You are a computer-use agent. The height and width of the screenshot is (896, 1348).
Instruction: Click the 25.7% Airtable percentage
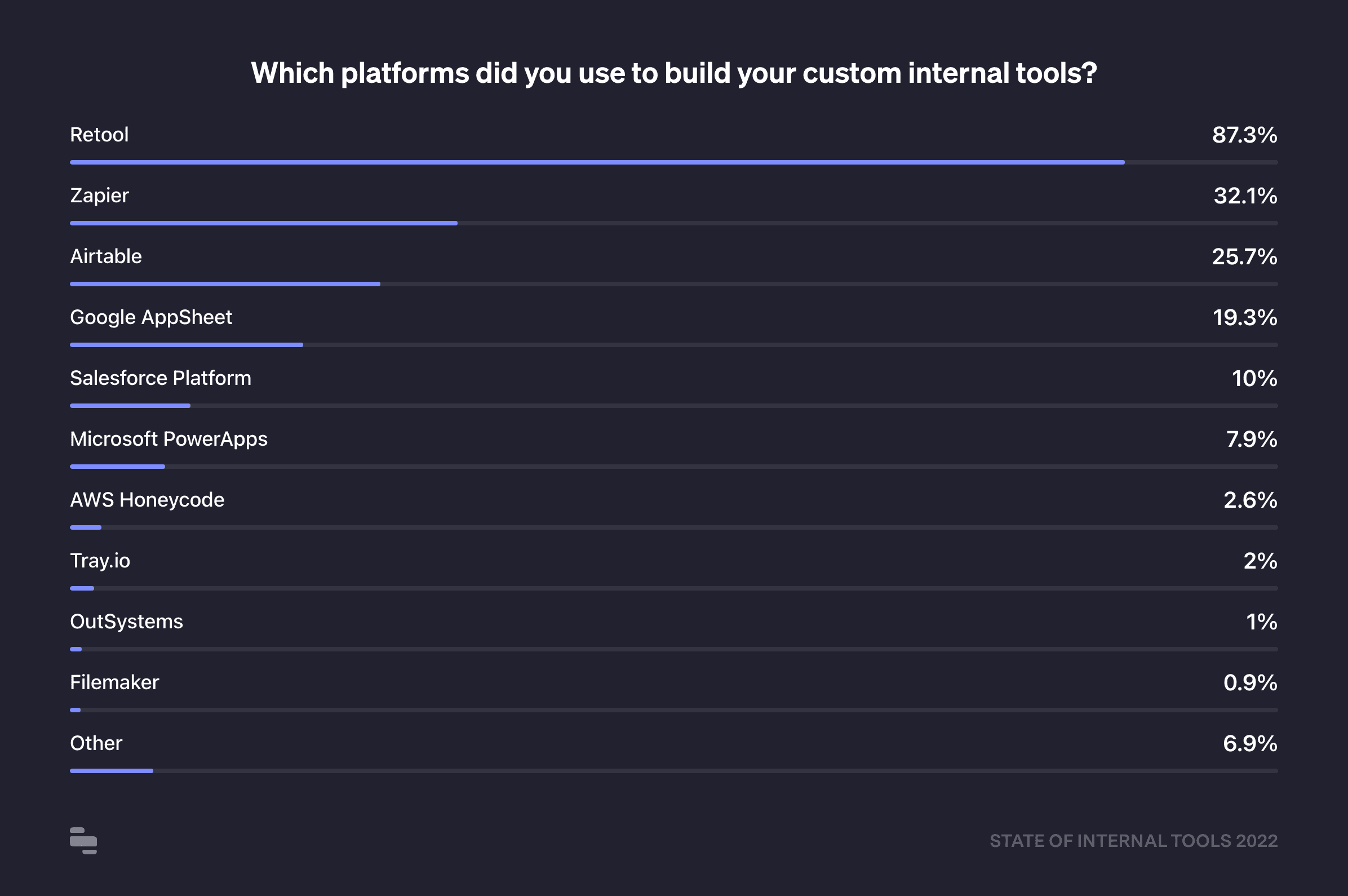tap(1244, 256)
